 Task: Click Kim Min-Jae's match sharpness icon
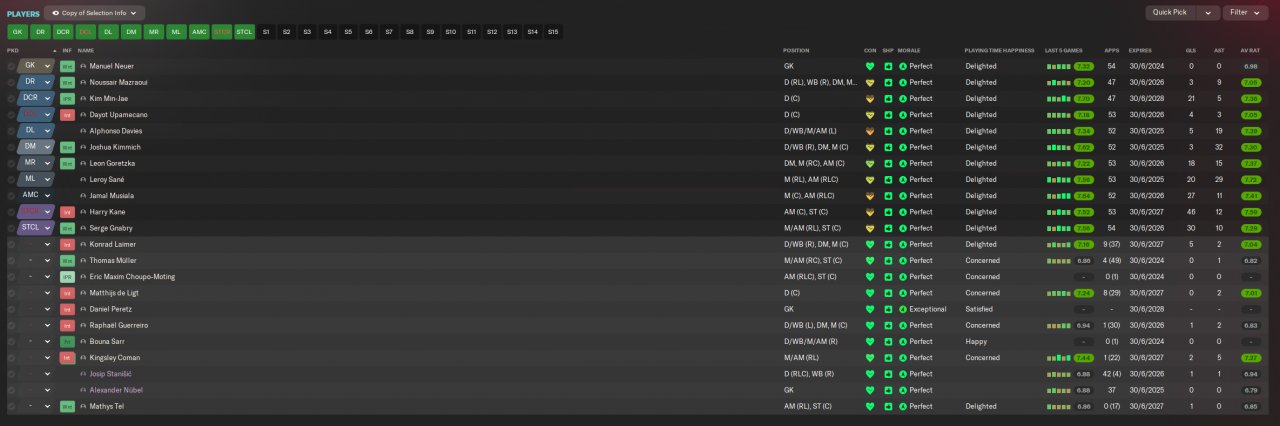pos(888,99)
